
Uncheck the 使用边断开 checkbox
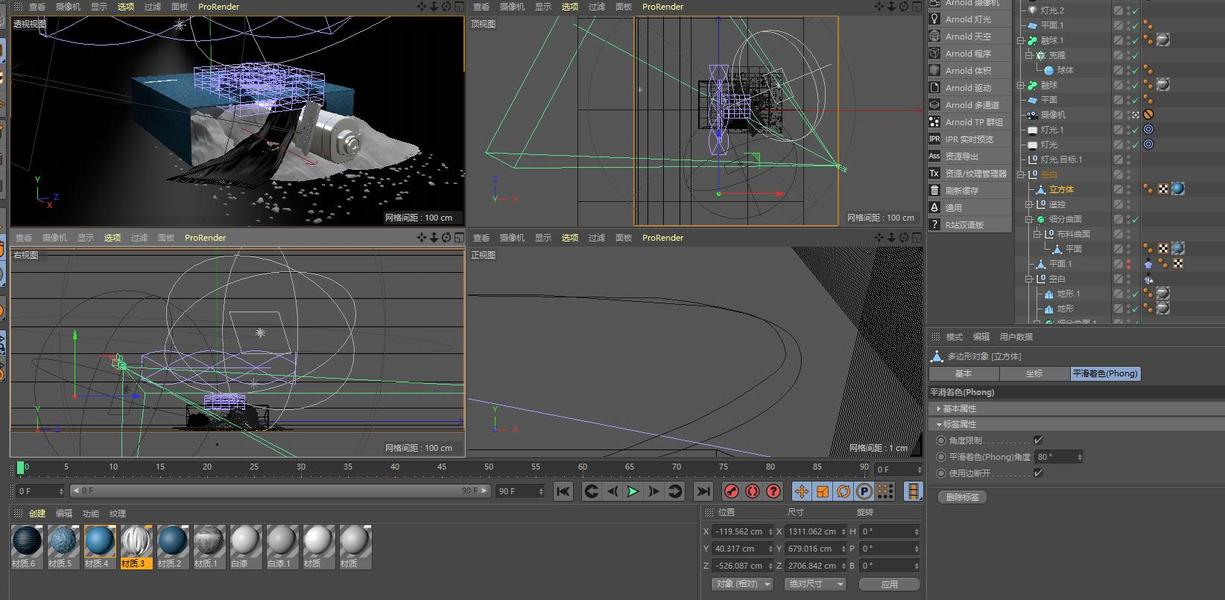[1038, 472]
